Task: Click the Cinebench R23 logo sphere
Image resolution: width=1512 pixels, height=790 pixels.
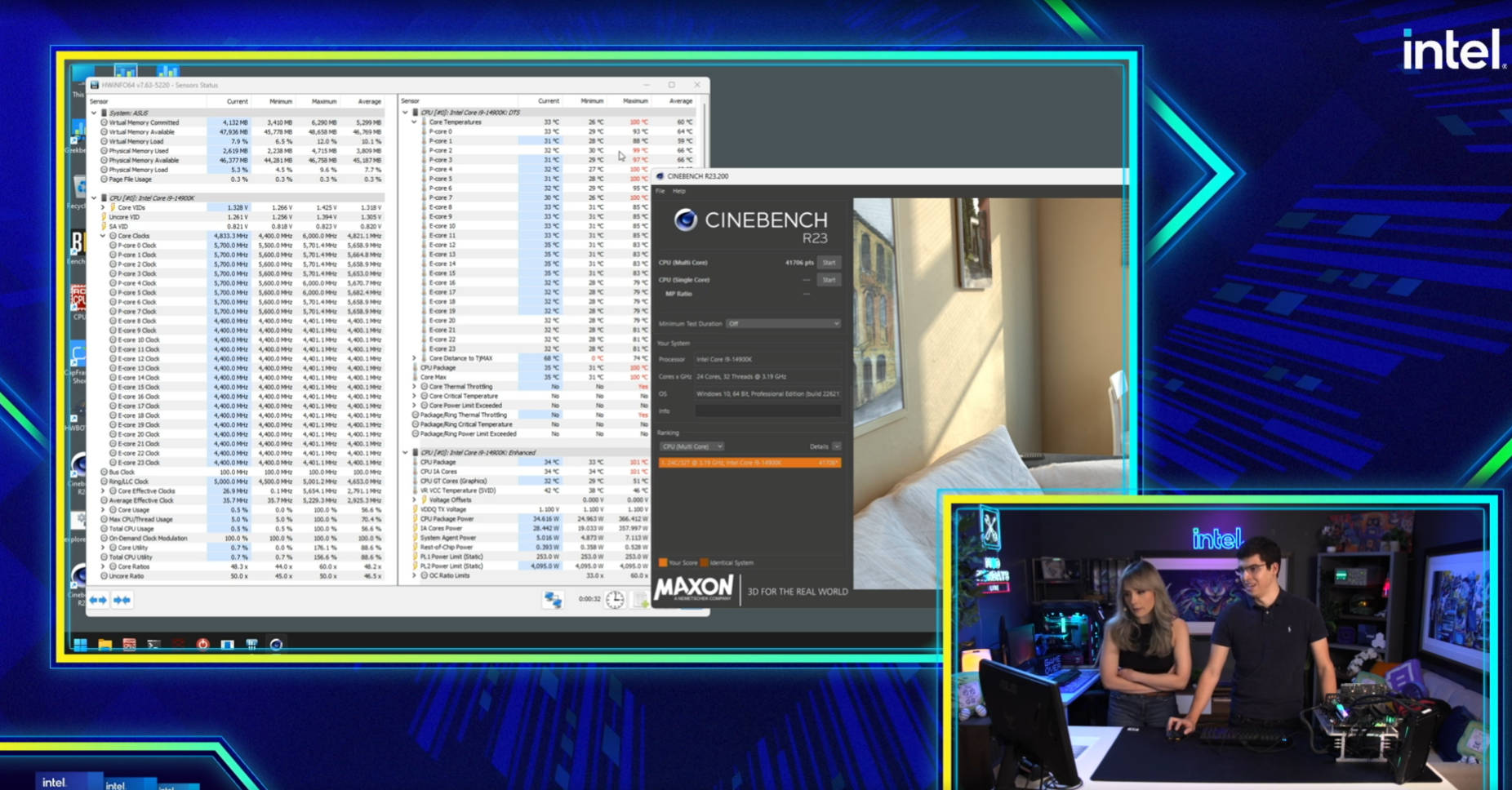Action: point(685,219)
